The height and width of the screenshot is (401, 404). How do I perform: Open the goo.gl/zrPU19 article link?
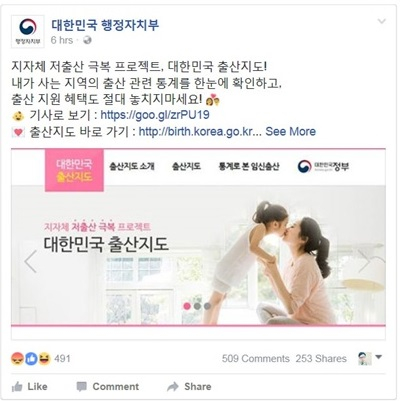point(155,115)
